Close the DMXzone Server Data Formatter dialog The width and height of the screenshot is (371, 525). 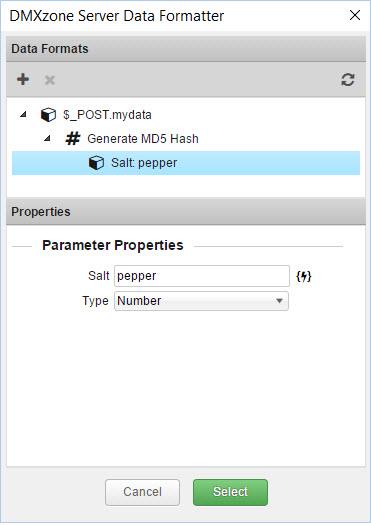[355, 15]
